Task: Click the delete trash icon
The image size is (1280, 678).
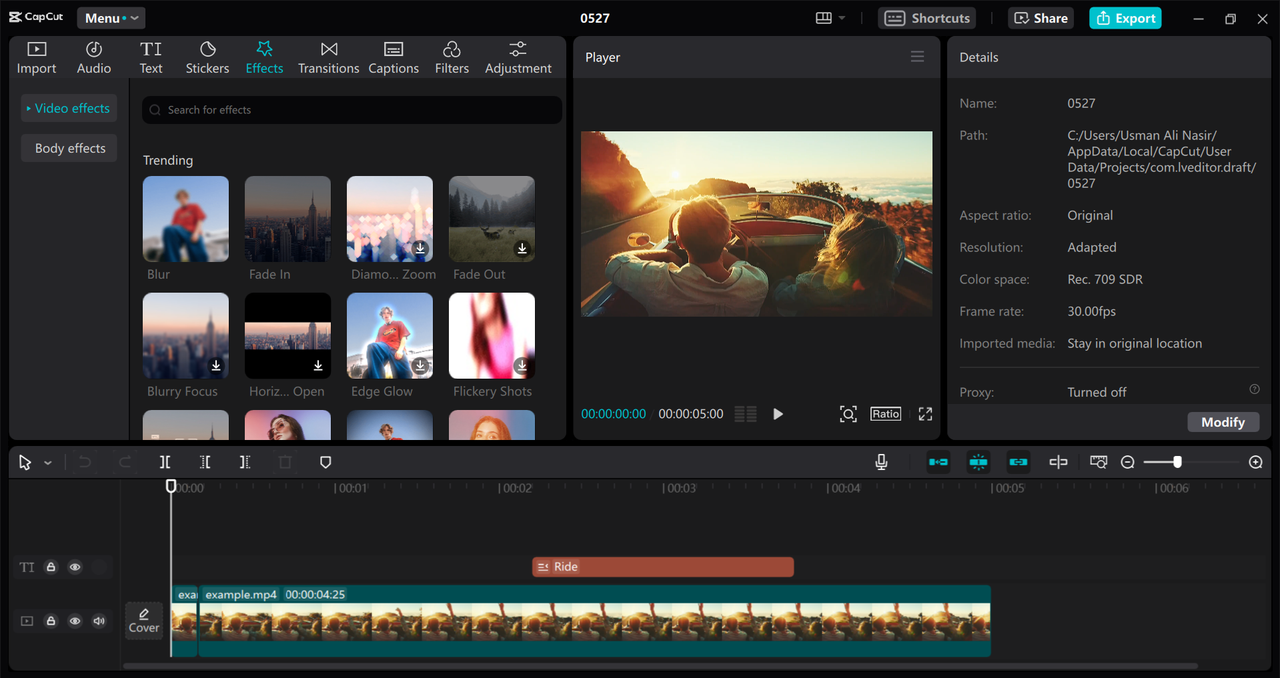Action: point(285,462)
